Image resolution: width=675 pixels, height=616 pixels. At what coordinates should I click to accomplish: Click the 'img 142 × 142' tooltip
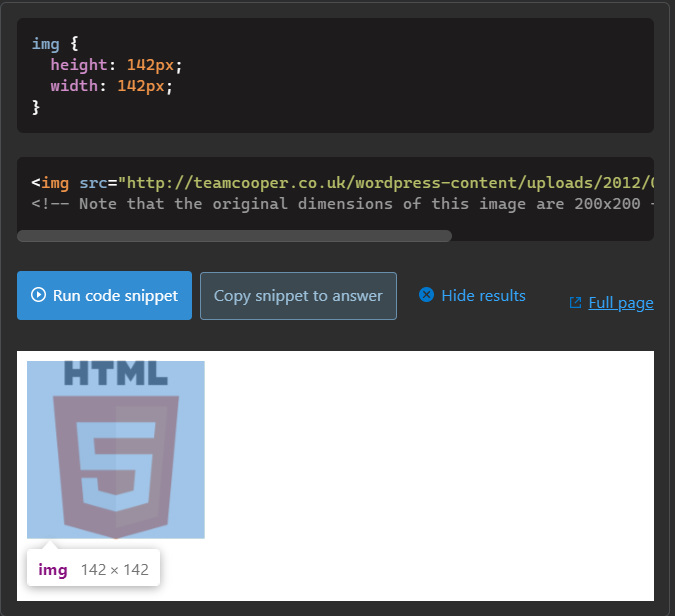tap(93, 569)
